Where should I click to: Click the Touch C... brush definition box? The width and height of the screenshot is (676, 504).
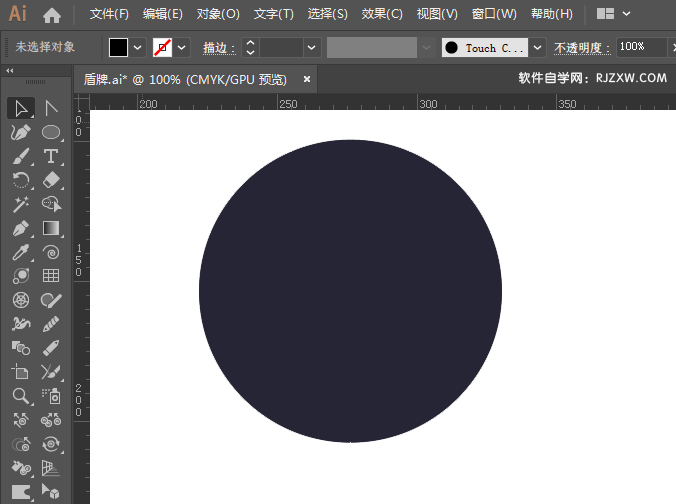tap(485, 47)
